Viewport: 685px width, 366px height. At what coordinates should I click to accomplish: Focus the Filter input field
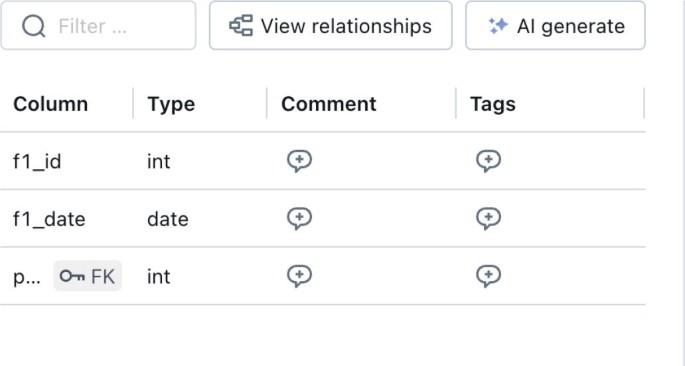tap(98, 25)
